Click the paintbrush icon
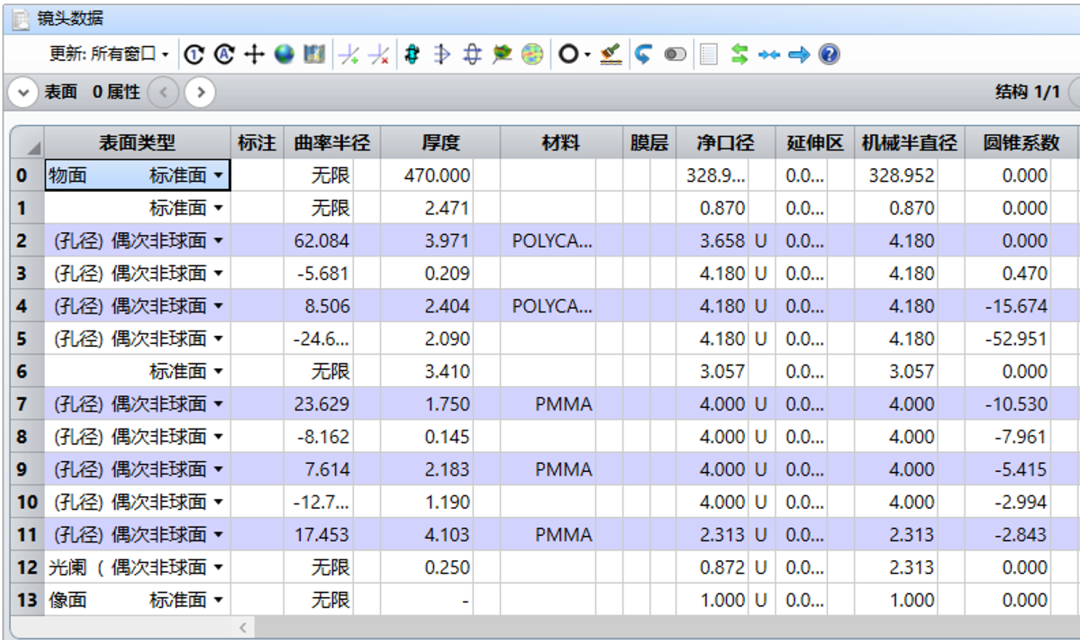The height and width of the screenshot is (640, 1080). [610, 54]
